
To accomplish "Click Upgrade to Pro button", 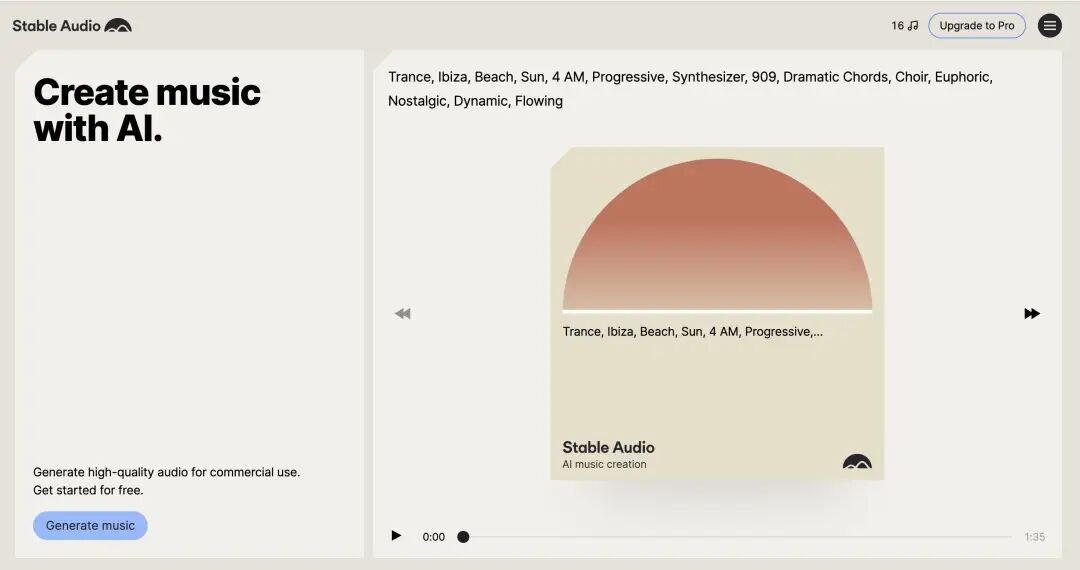I will point(977,25).
